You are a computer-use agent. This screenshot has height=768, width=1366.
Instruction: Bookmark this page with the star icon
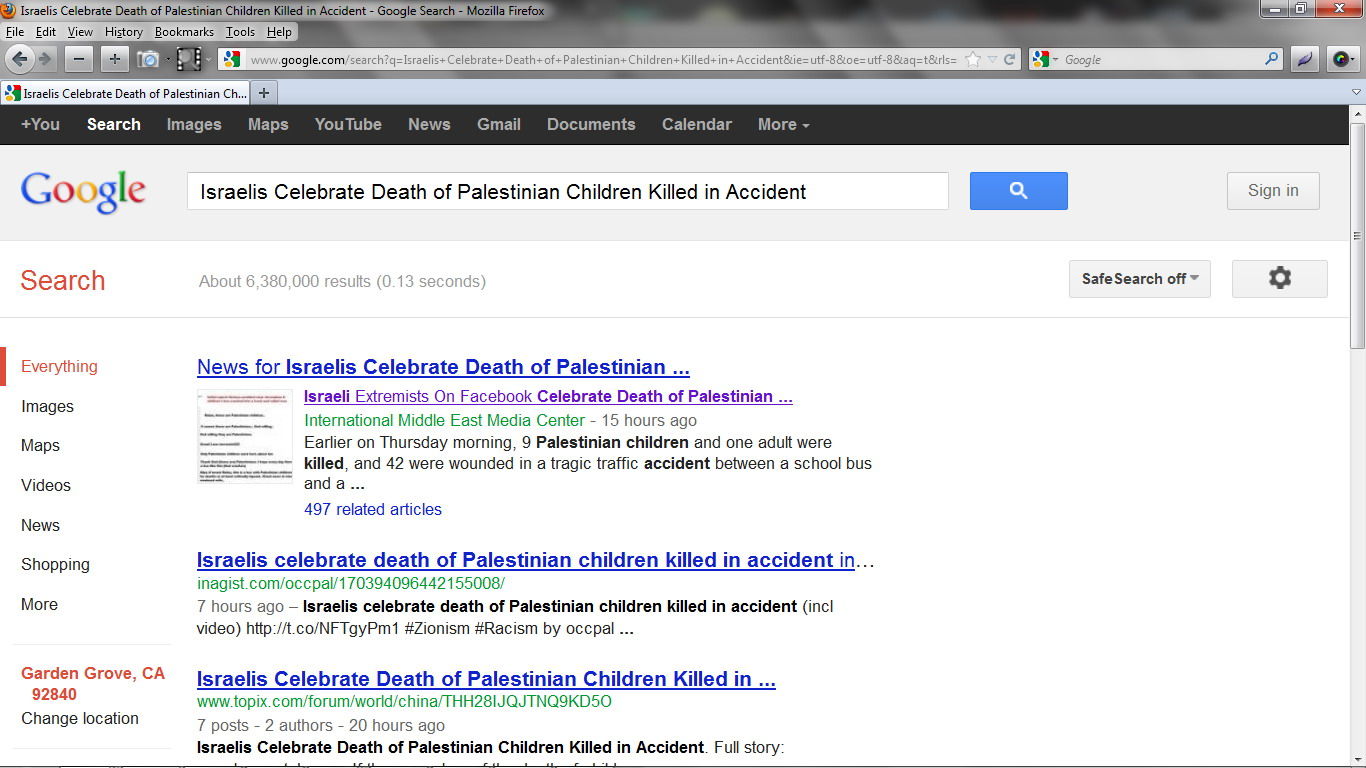972,59
